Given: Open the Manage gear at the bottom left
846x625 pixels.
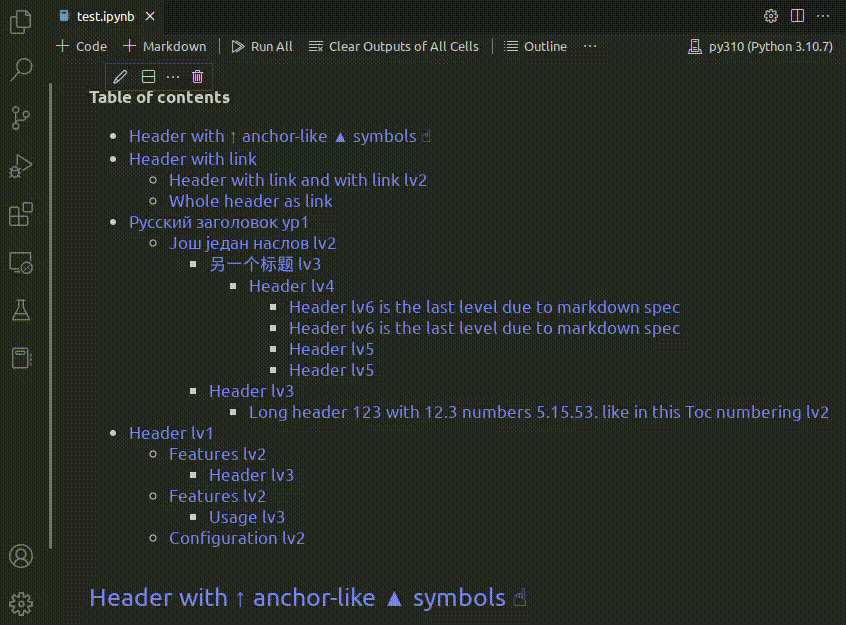Looking at the screenshot, I should (x=20, y=603).
